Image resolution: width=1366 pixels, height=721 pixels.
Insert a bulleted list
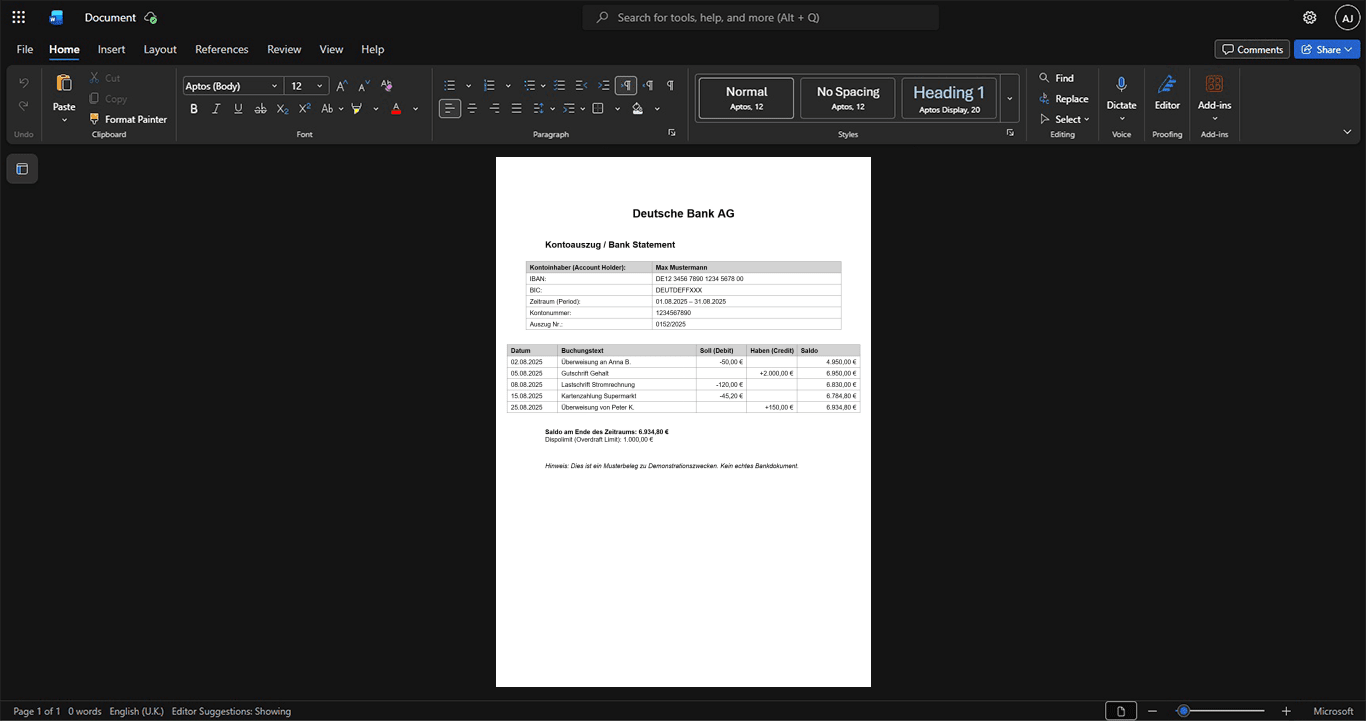coord(450,86)
